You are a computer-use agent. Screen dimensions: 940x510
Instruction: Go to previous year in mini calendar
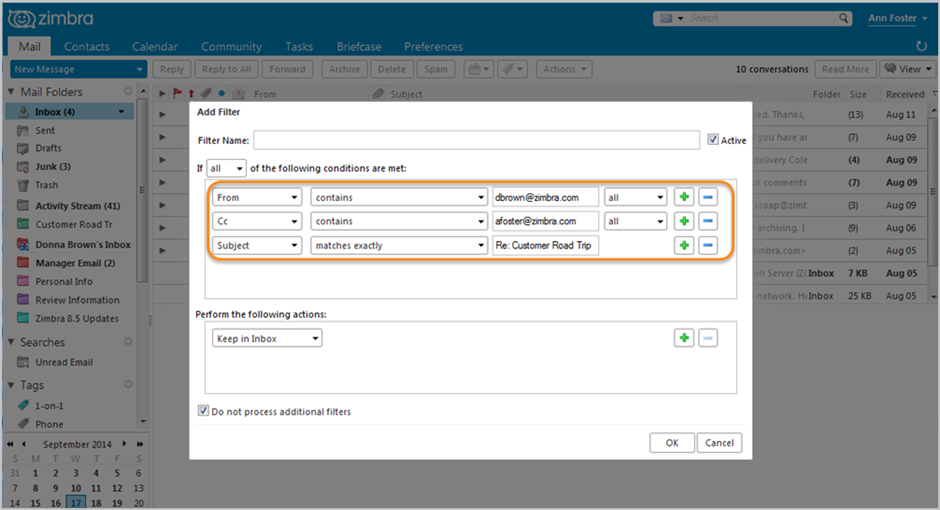coord(10,444)
